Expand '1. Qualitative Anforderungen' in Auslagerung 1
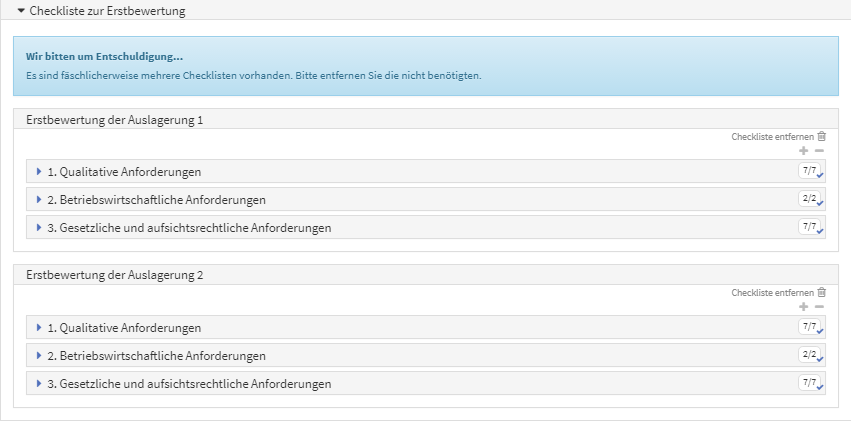 click(124, 171)
